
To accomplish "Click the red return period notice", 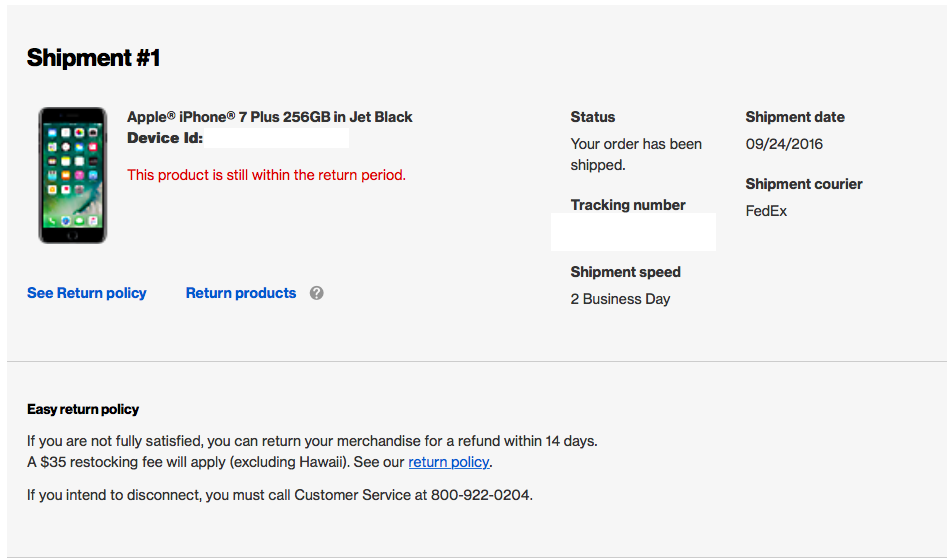I will point(266,175).
